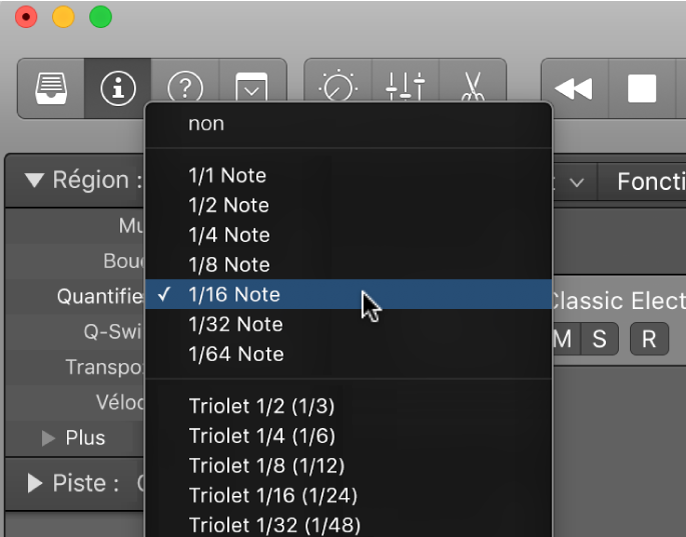686x537 pixels.
Task: Select 1/8 Note quantize value
Action: [x=229, y=265]
